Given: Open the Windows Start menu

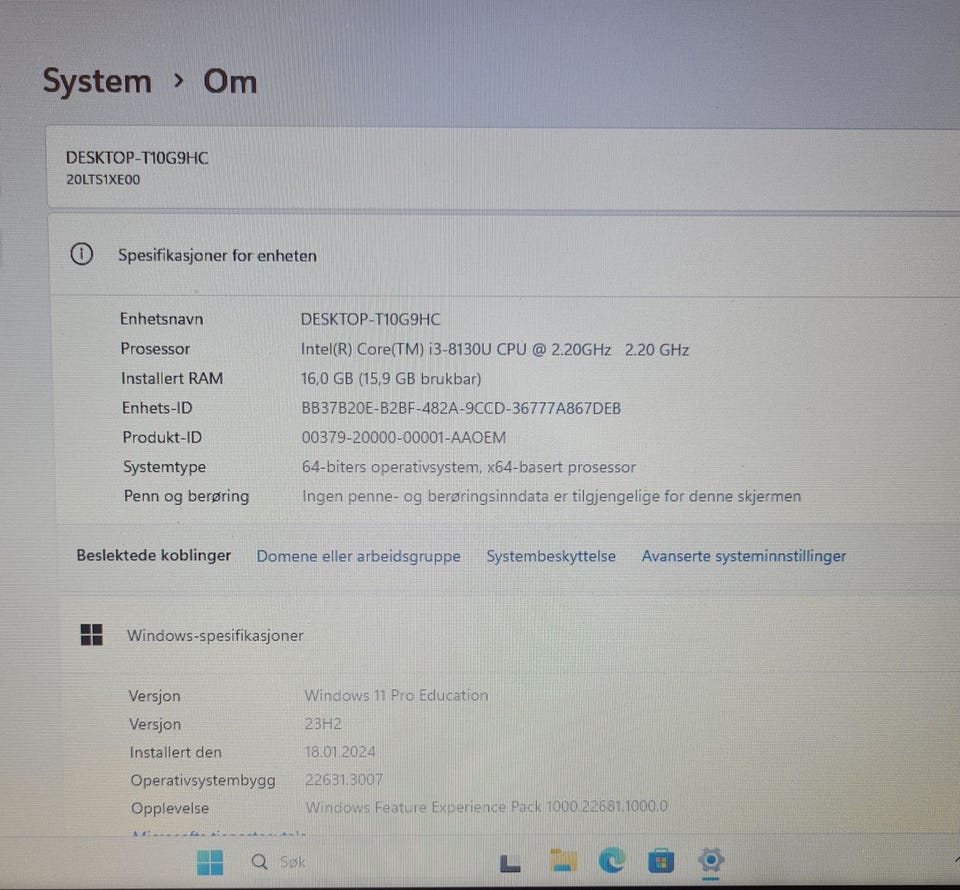Looking at the screenshot, I should (210, 862).
